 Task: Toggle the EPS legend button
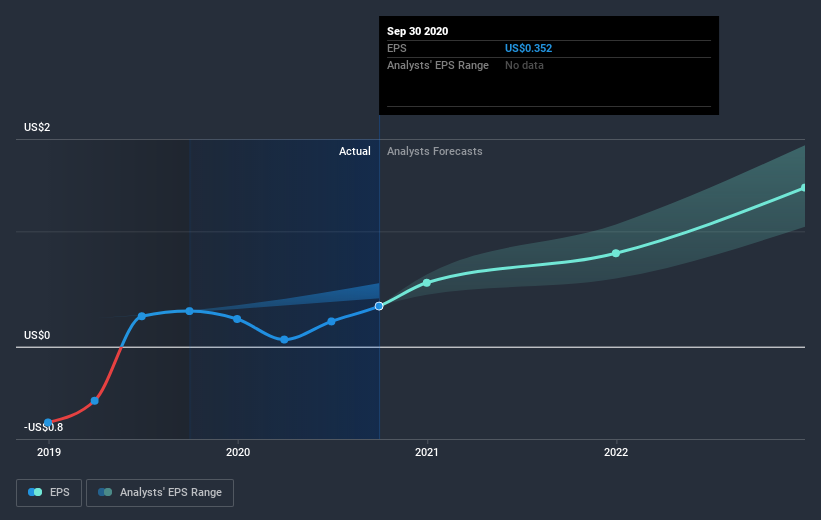[49, 493]
